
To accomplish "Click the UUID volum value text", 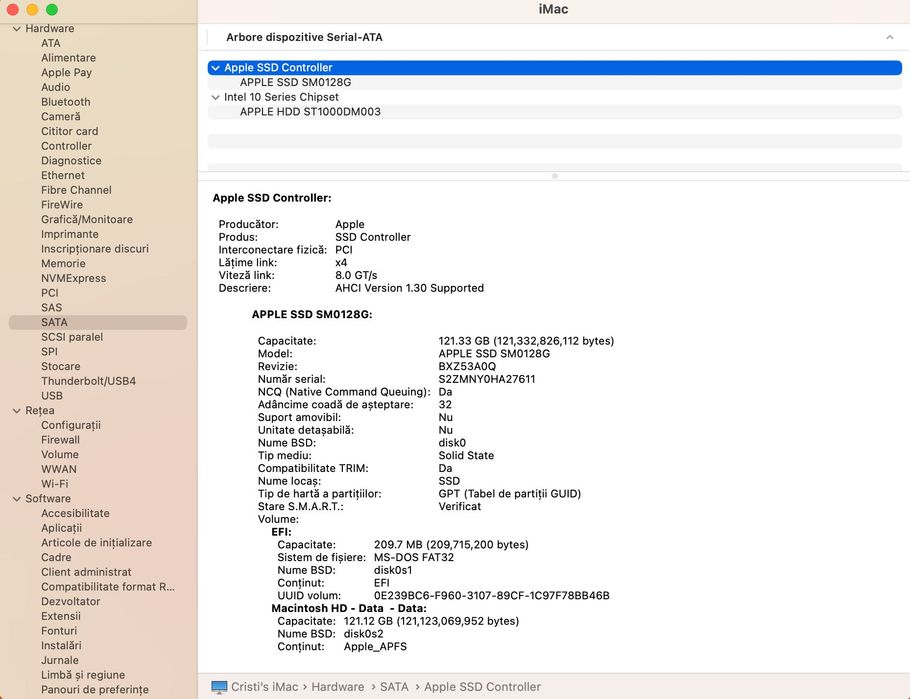I will click(492, 596).
